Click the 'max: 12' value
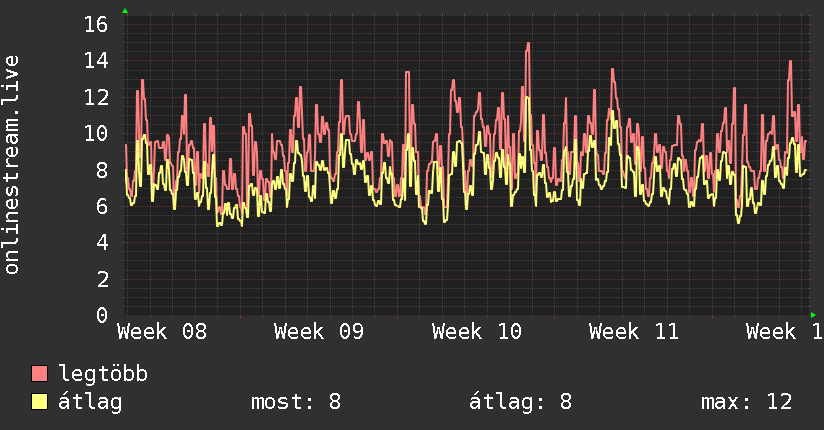Screen dimensions: 824x430 [x=746, y=402]
